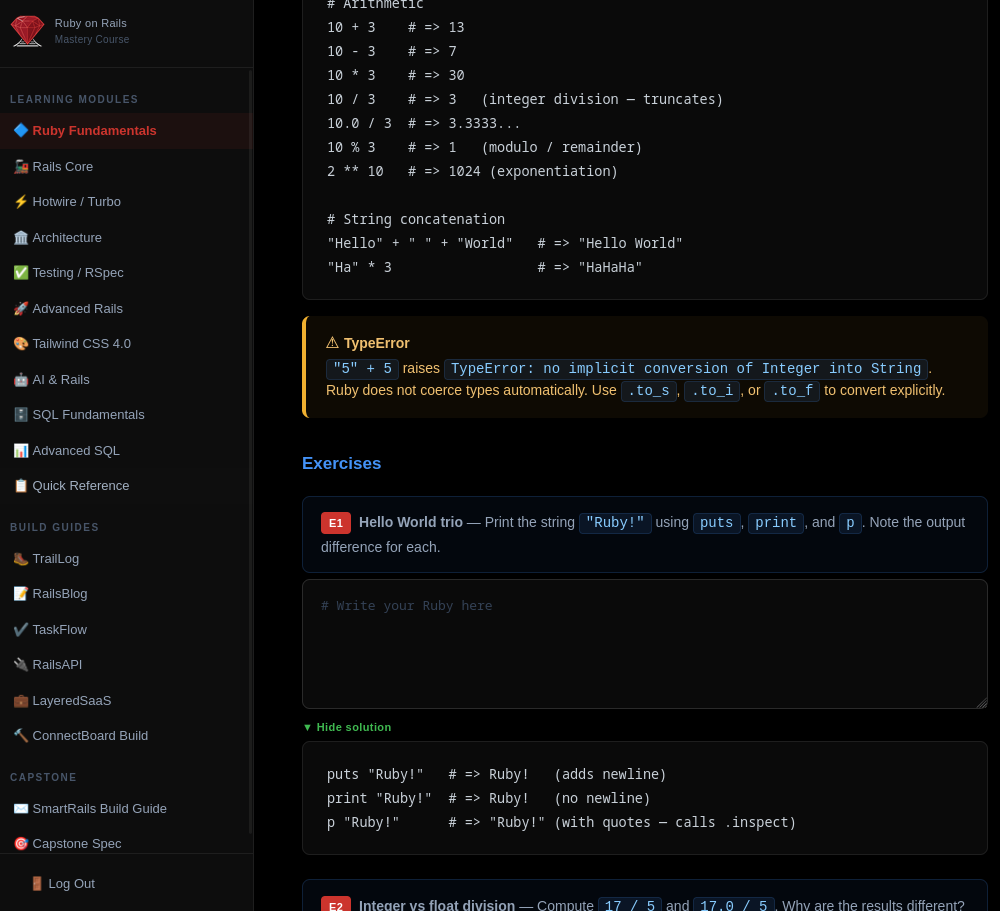Image resolution: width=1000 pixels, height=911 pixels.
Task: Open the TrailLog build guide
Action: 126,558
